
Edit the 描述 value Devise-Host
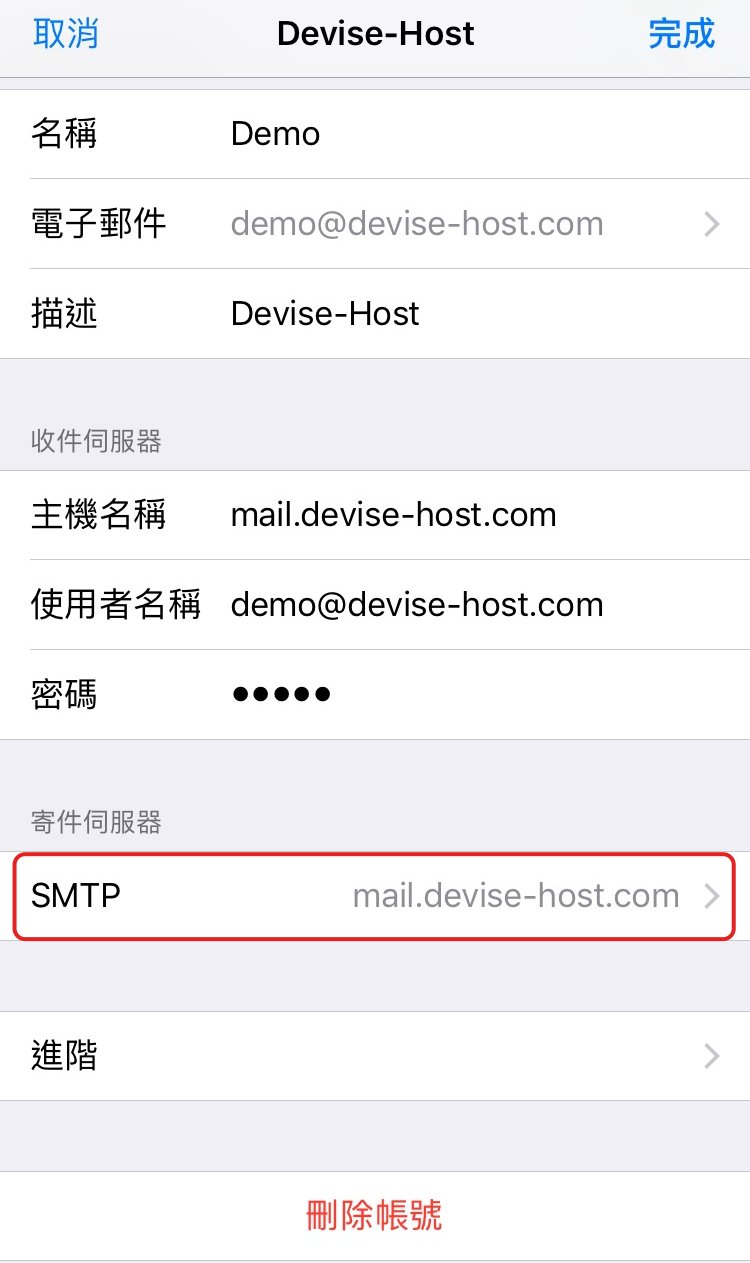click(x=325, y=314)
